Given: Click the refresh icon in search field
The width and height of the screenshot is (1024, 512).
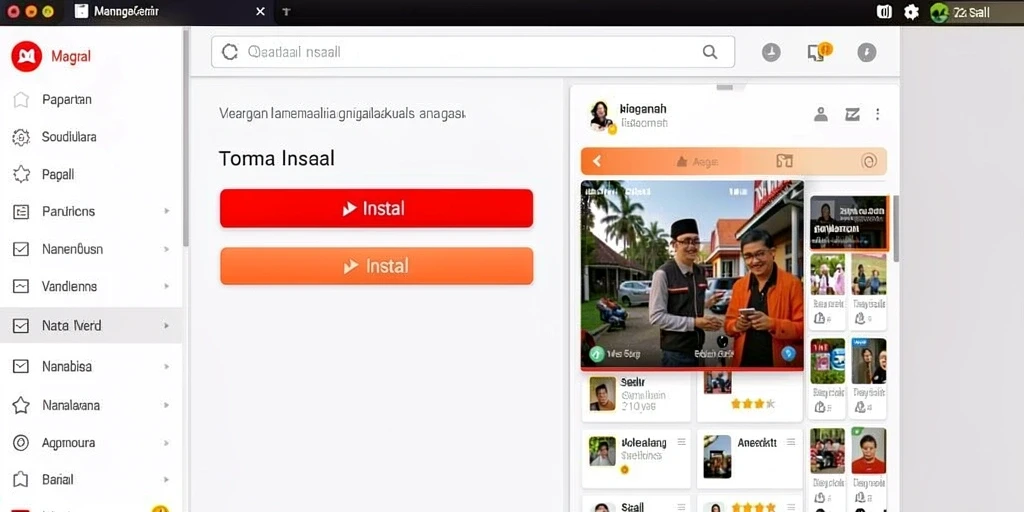Looking at the screenshot, I should (x=230, y=52).
